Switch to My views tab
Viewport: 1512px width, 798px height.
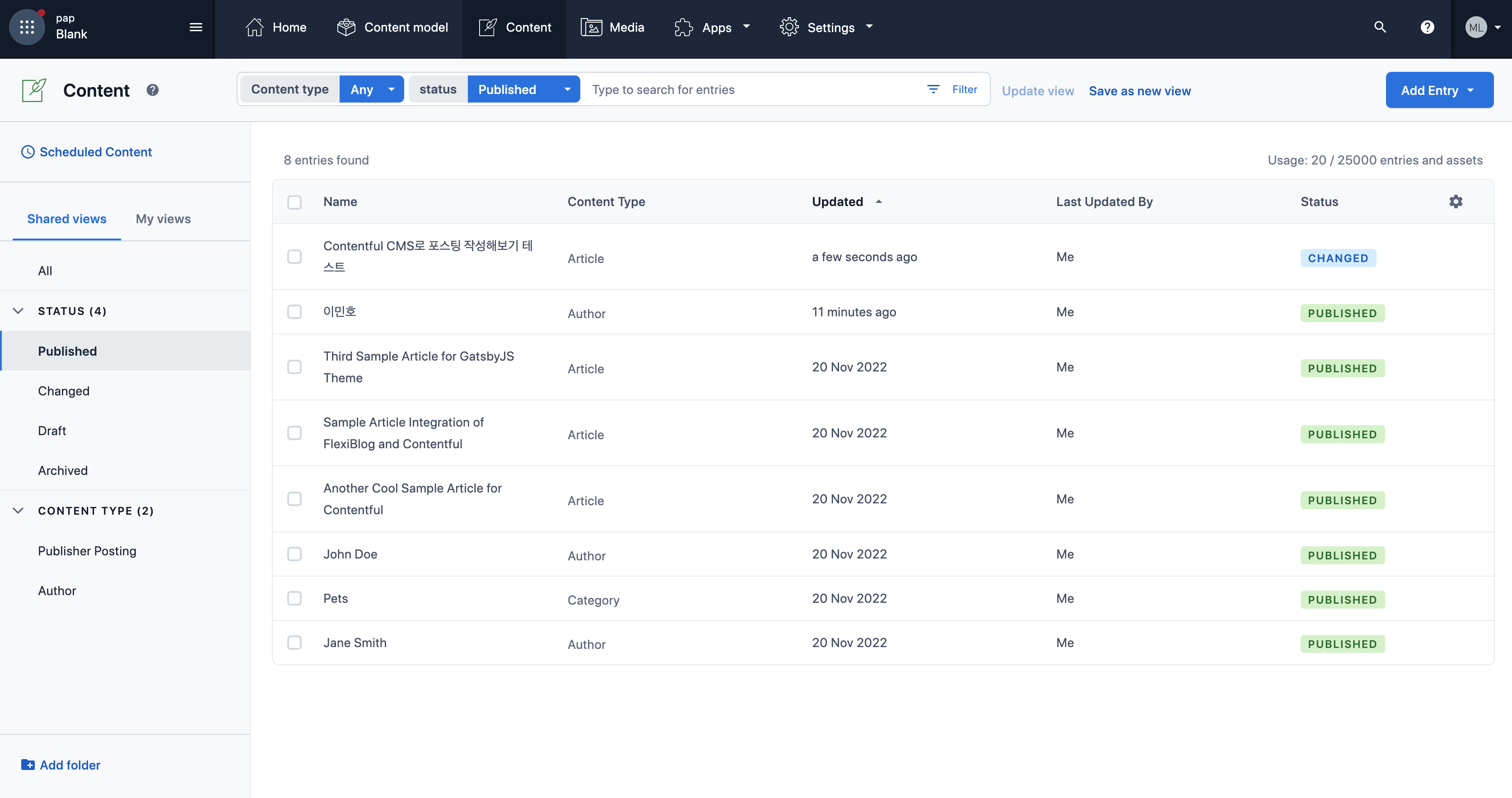point(163,219)
